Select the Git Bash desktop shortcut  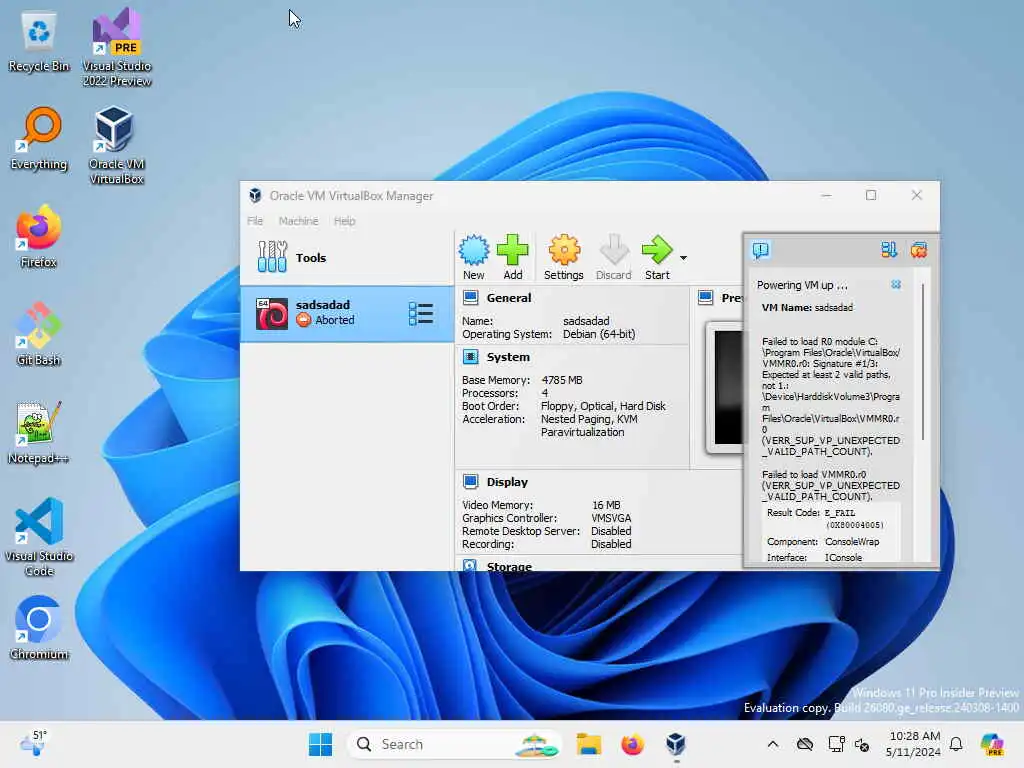39,334
